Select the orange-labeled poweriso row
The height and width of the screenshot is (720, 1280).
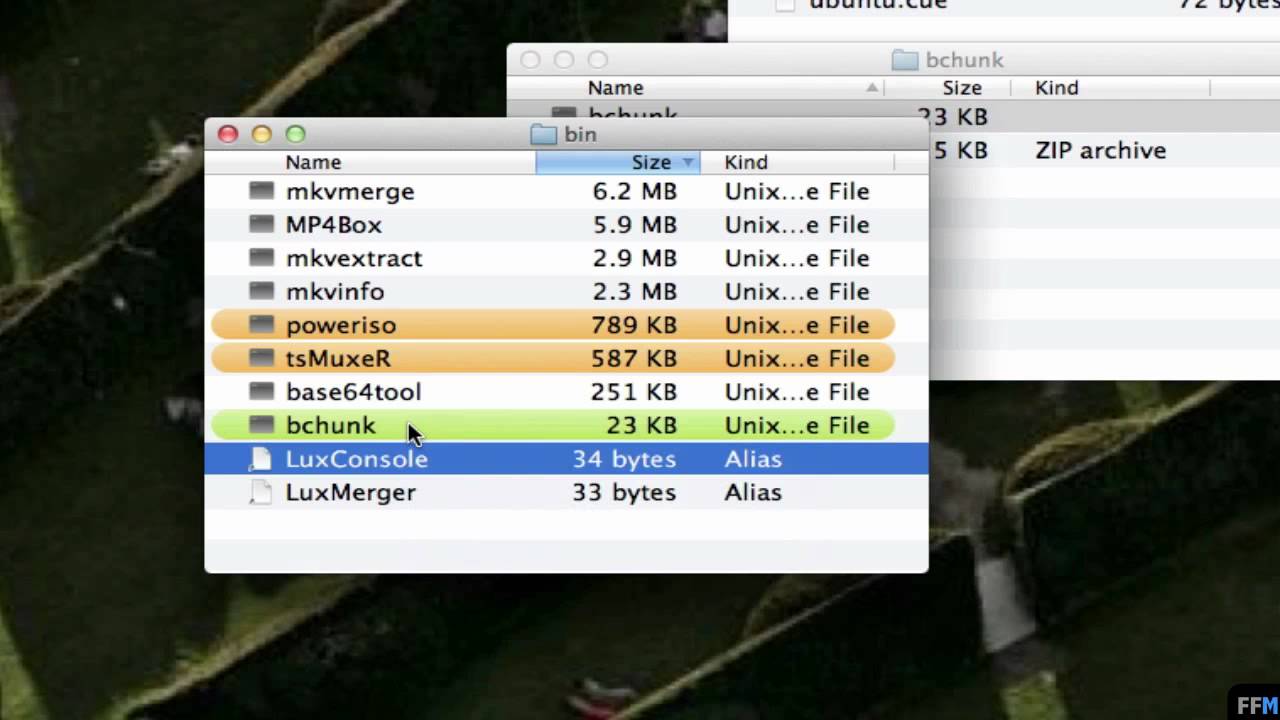553,325
